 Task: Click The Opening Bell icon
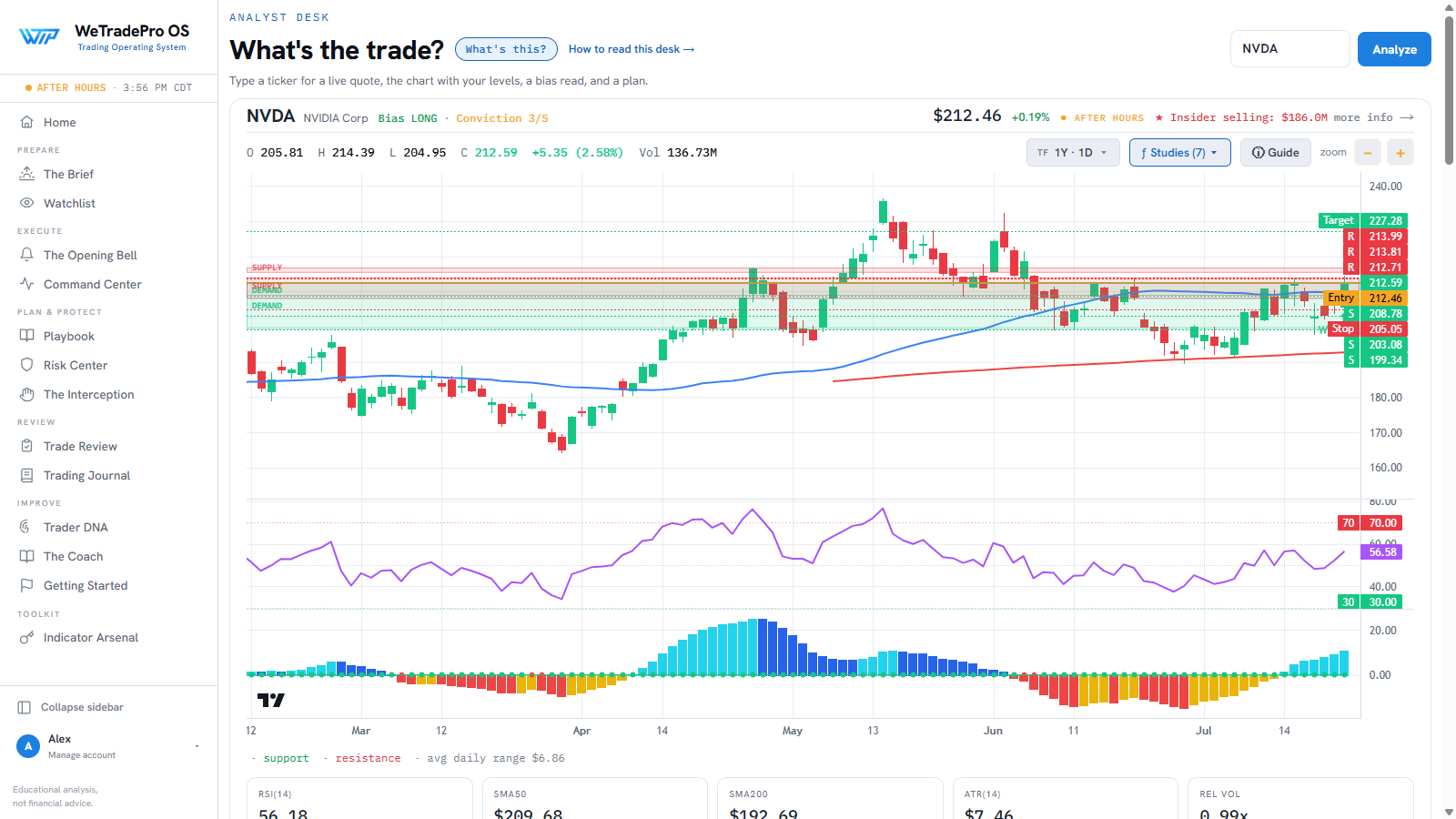tap(27, 255)
